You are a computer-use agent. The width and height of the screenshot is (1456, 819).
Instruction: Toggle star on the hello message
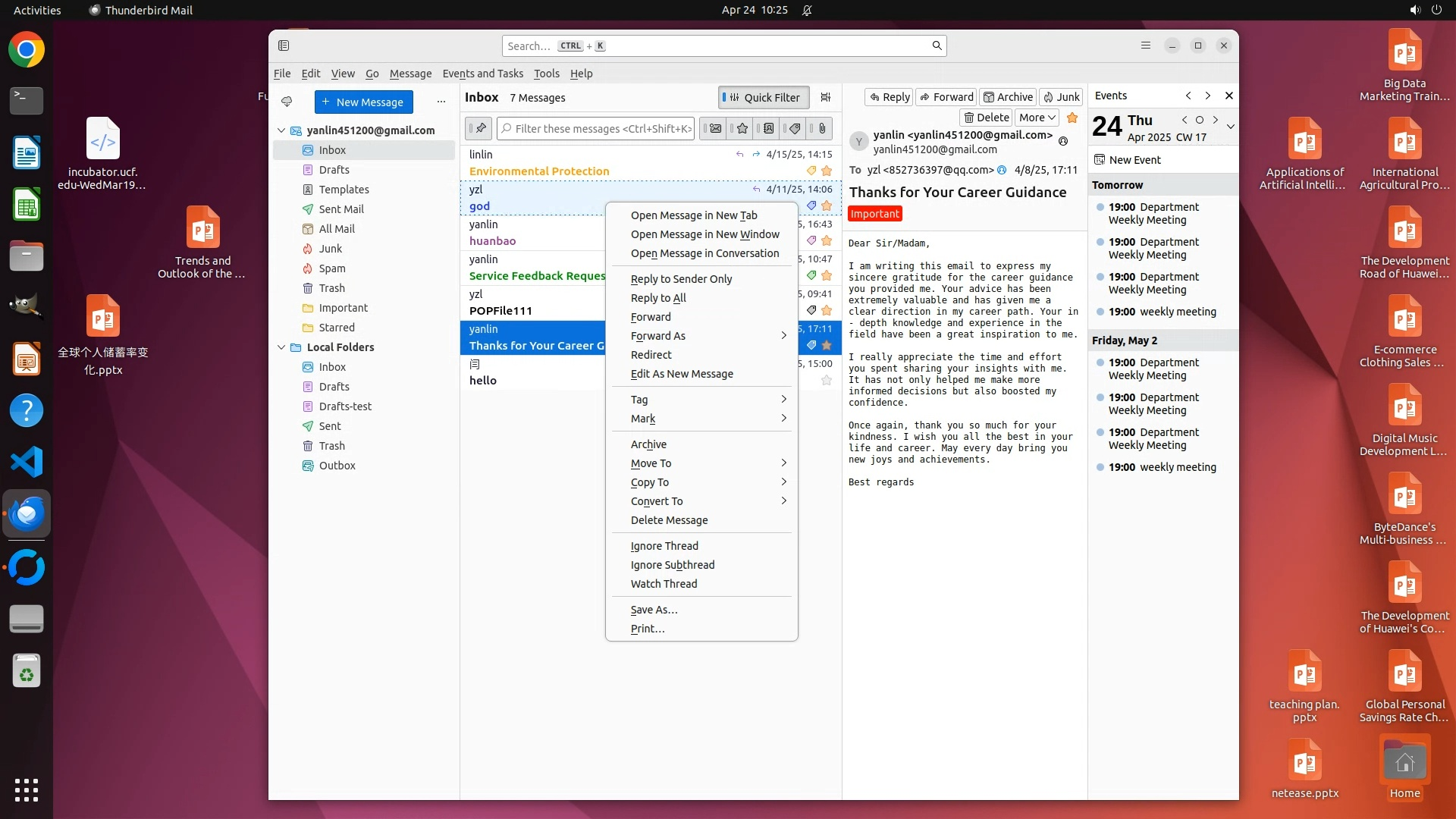pyautogui.click(x=827, y=381)
